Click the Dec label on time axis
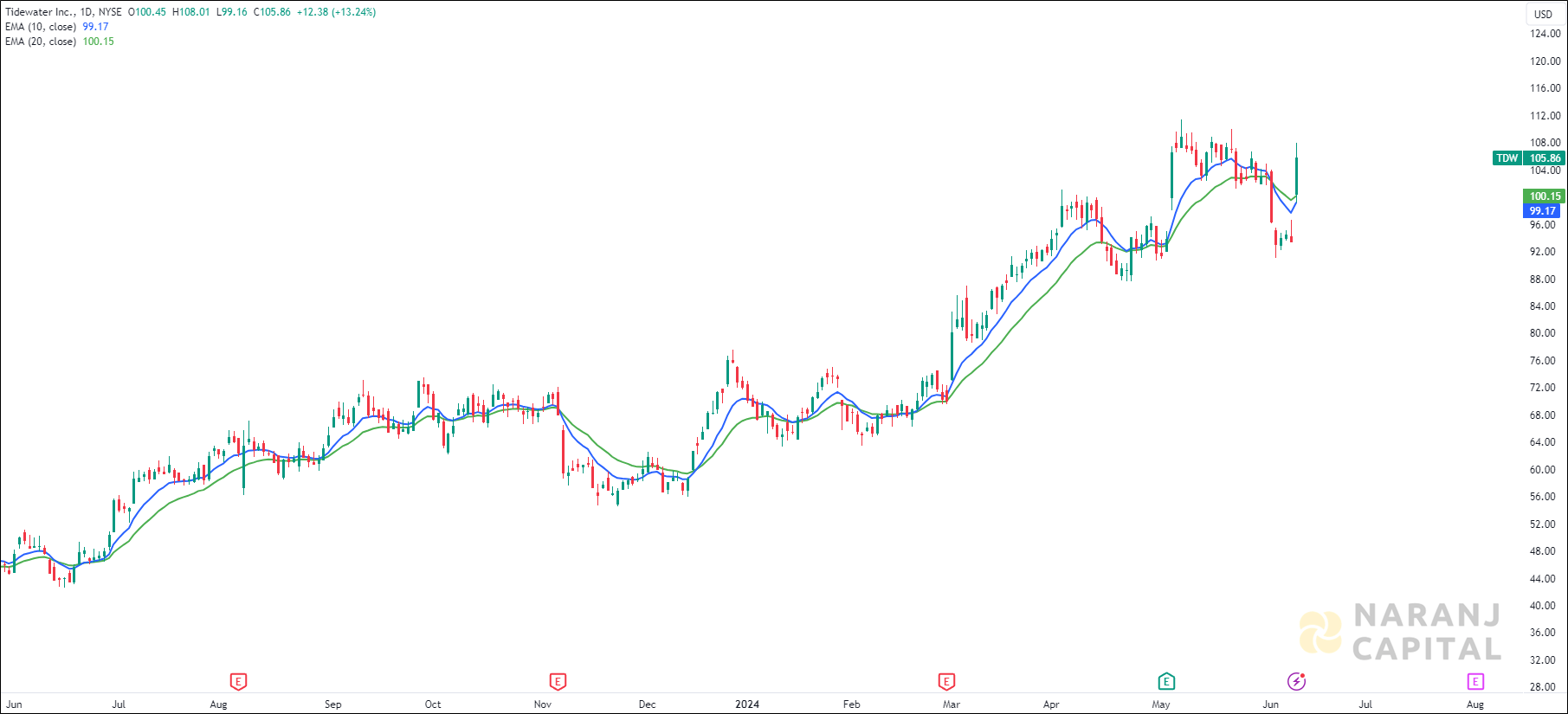 tap(648, 704)
